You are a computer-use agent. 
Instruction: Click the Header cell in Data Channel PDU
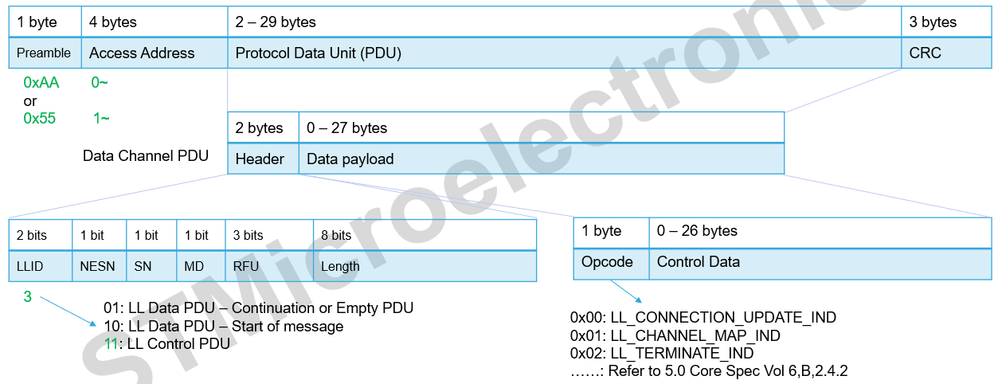tap(264, 159)
